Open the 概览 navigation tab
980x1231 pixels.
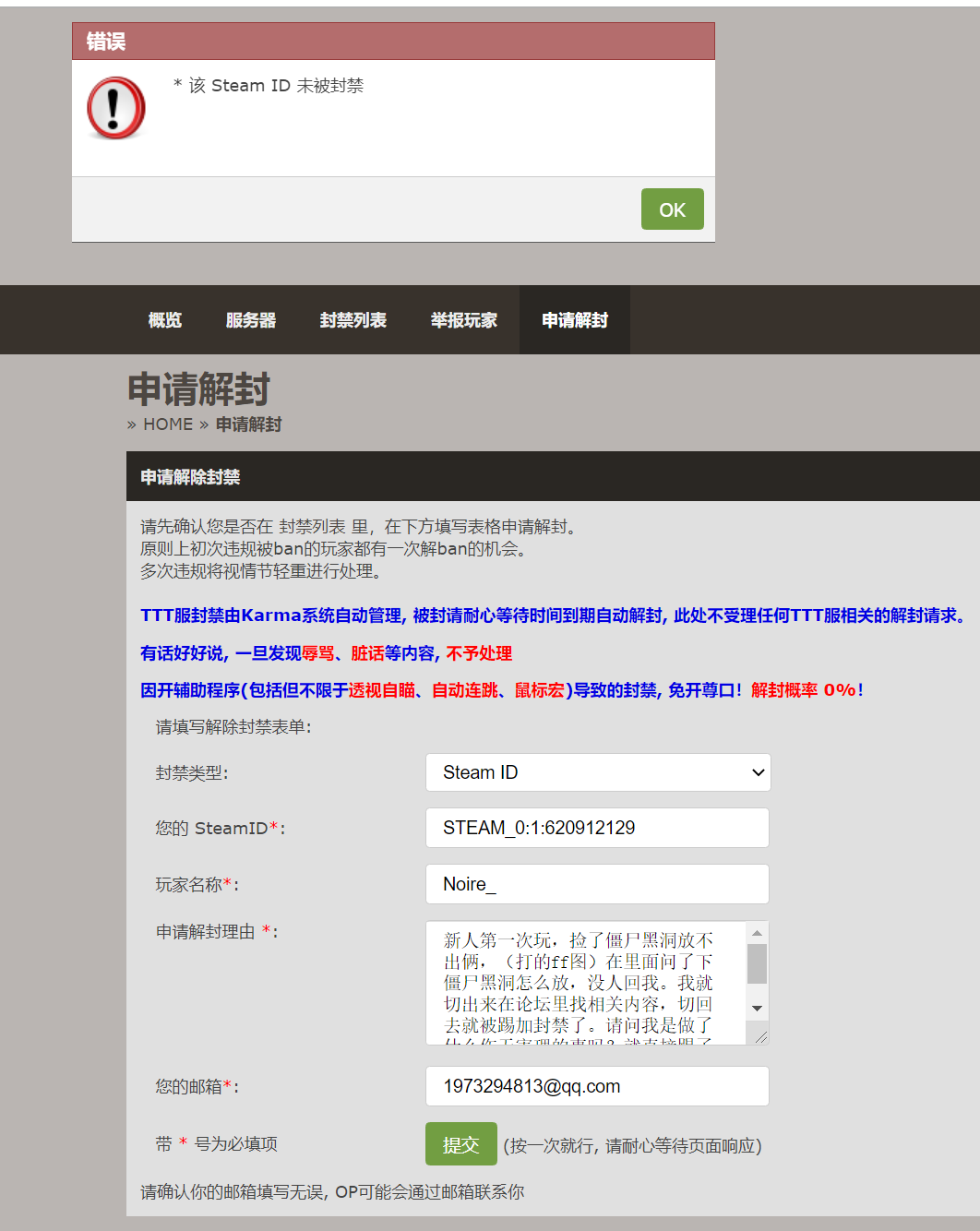click(x=165, y=320)
